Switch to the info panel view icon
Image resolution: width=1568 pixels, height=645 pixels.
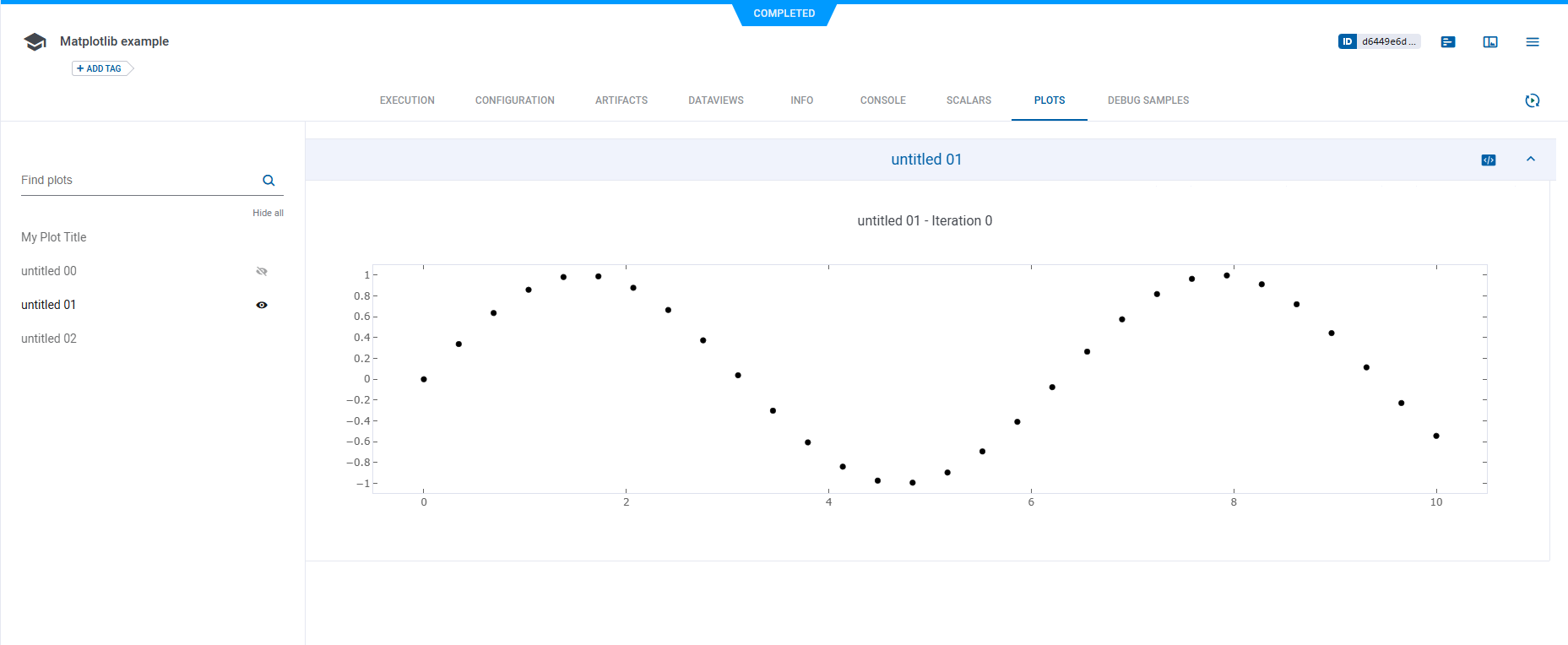tap(1490, 41)
